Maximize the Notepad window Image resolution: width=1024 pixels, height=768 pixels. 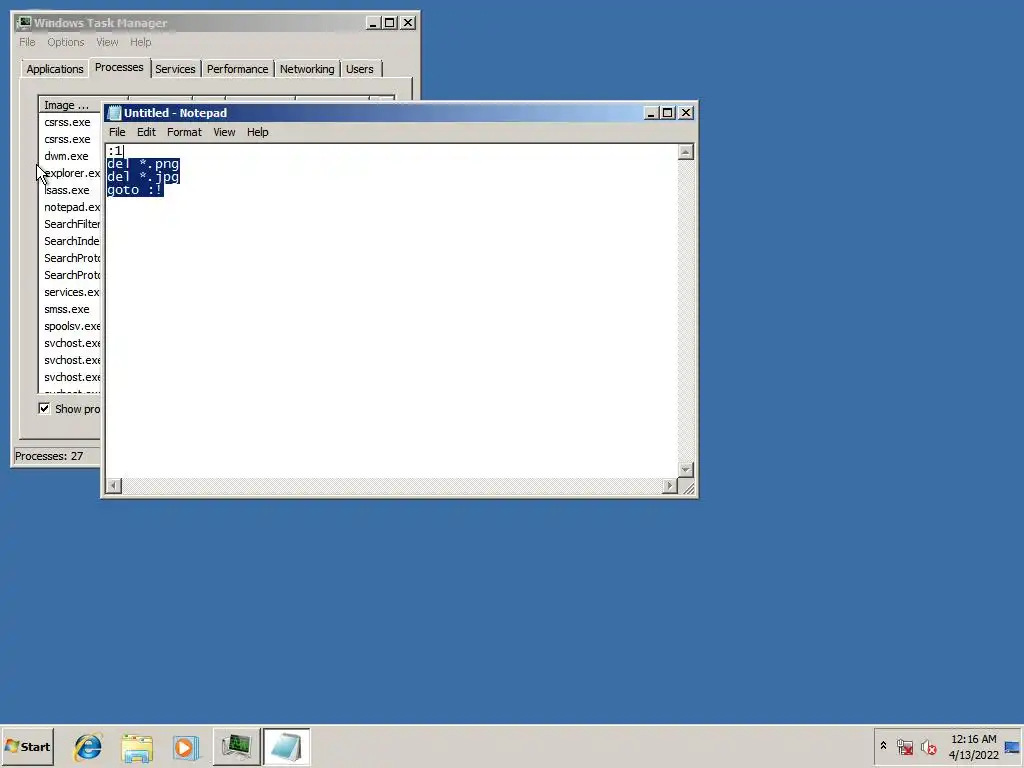click(x=667, y=113)
